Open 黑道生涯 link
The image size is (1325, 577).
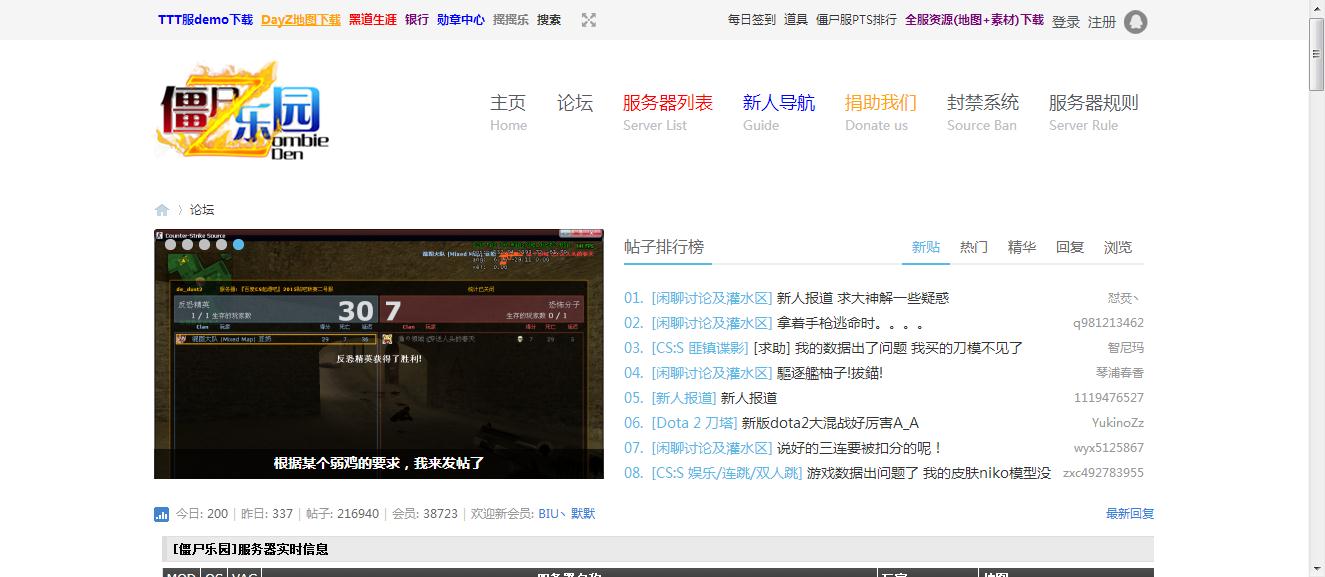coord(373,20)
